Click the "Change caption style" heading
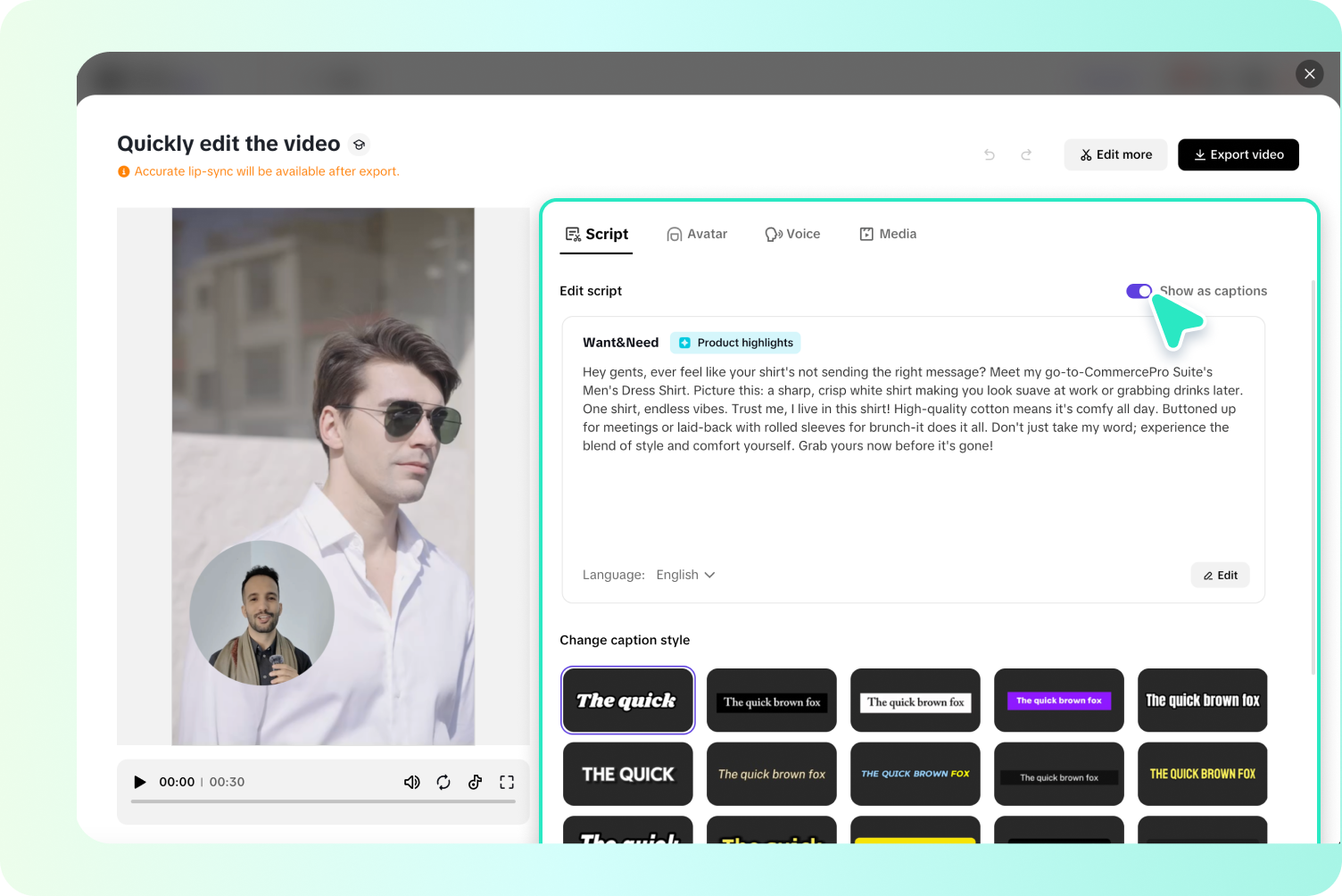1342x896 pixels. (x=625, y=640)
